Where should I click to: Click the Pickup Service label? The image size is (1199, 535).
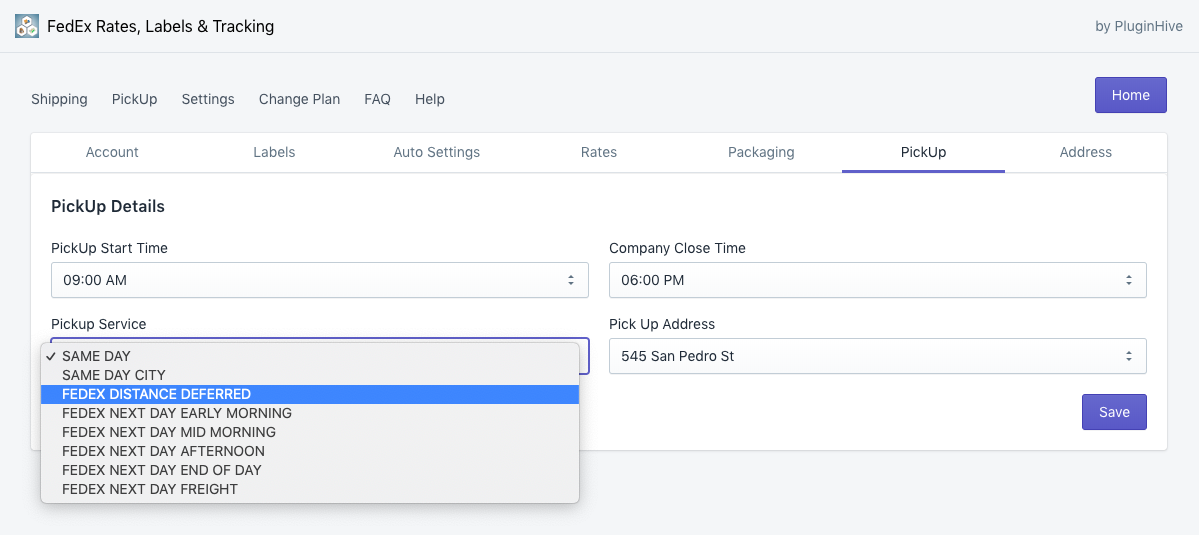coord(99,324)
